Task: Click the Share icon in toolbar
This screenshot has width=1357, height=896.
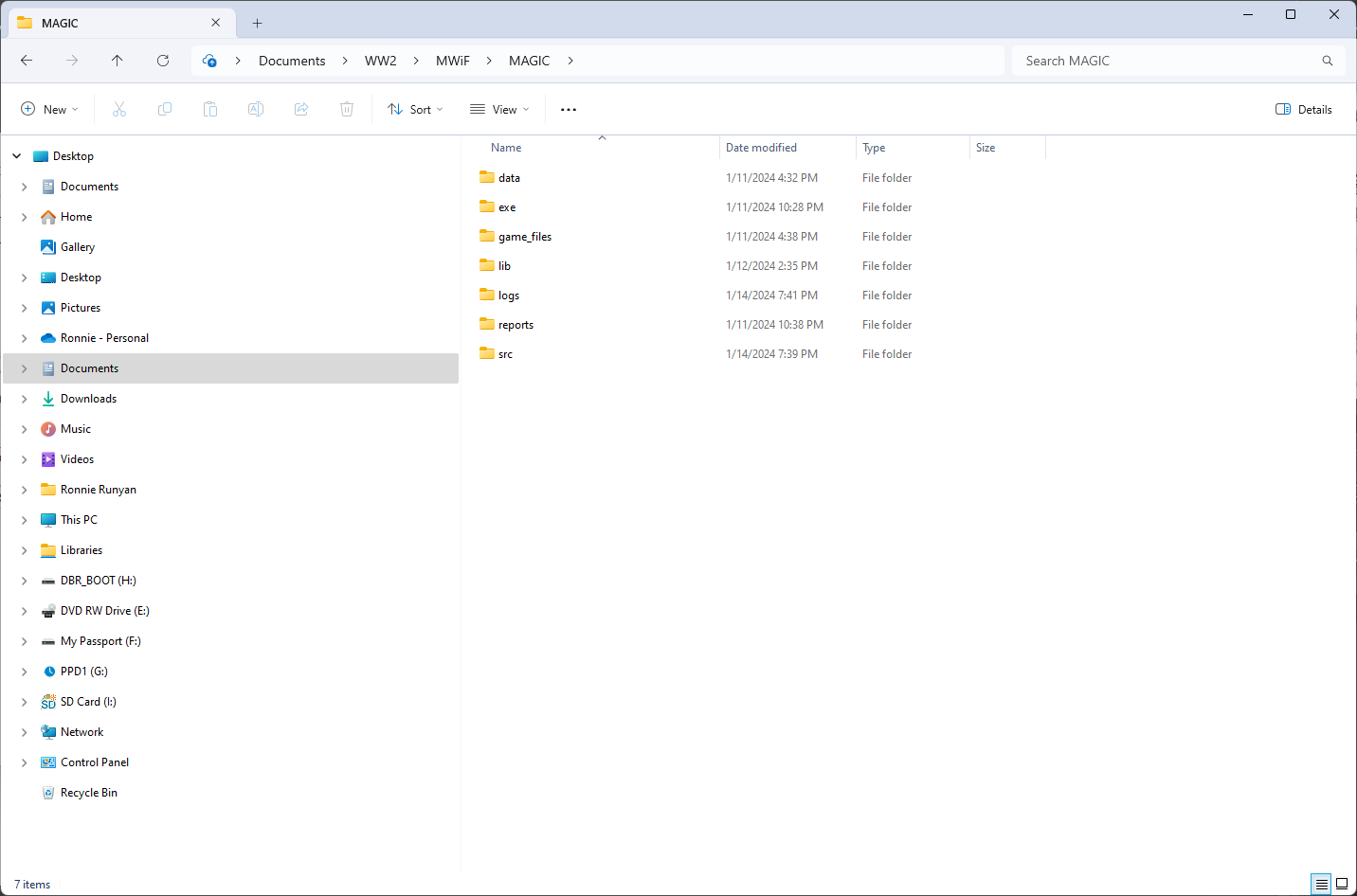Action: (x=301, y=110)
